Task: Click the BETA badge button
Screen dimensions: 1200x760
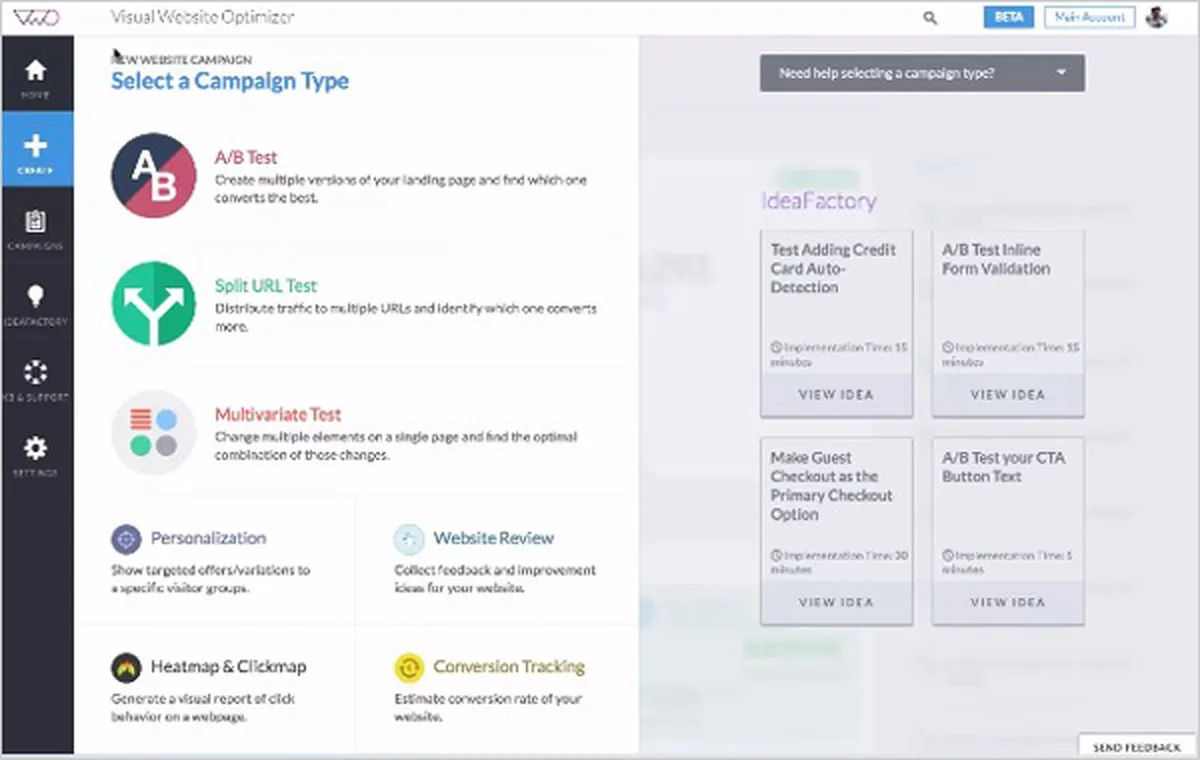Action: (x=1009, y=17)
